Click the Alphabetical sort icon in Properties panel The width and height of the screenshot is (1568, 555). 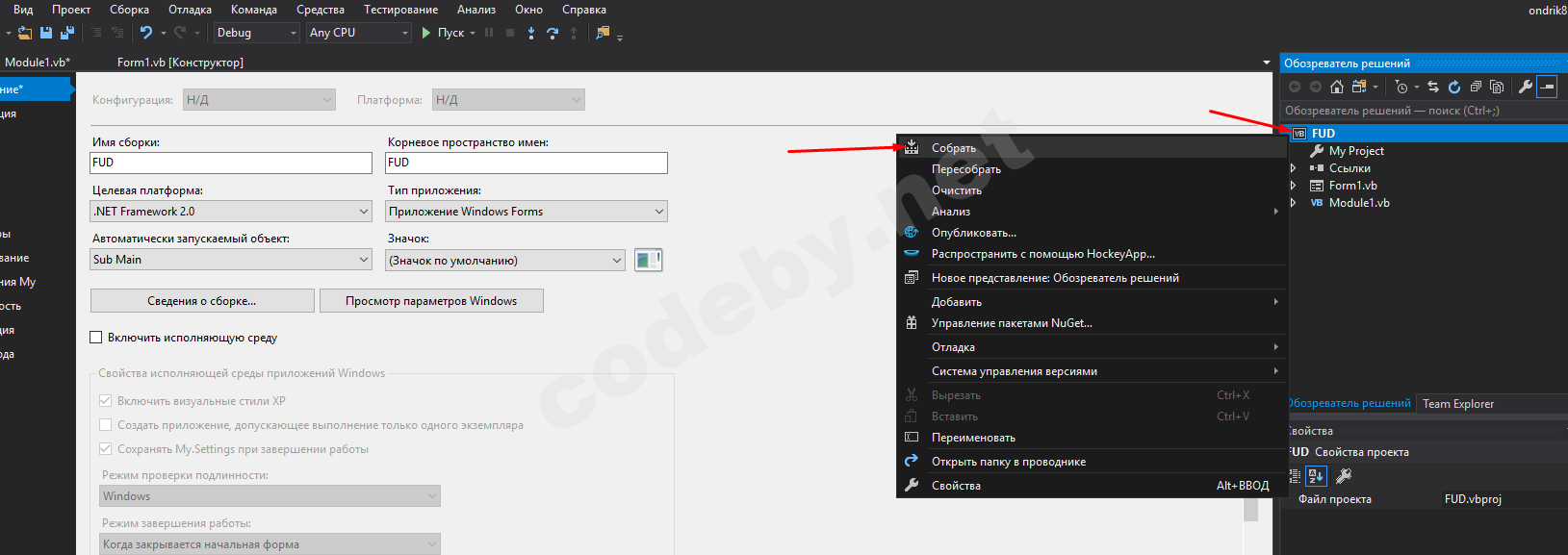click(1316, 475)
